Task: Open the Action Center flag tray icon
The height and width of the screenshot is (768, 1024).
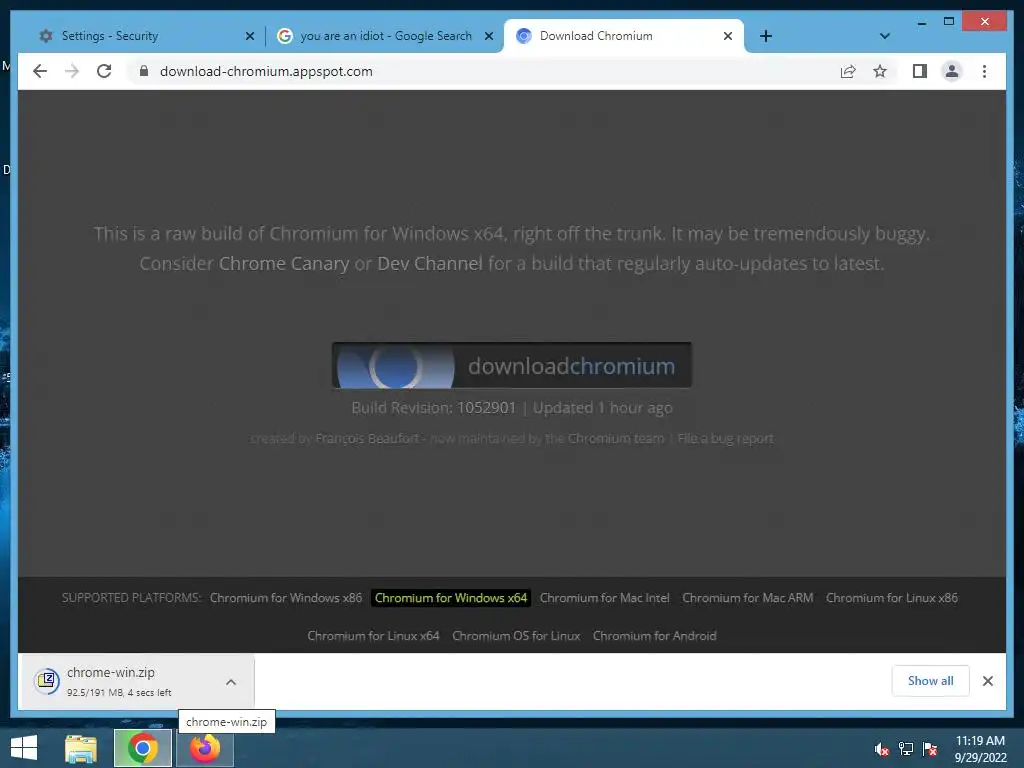Action: (x=930, y=749)
